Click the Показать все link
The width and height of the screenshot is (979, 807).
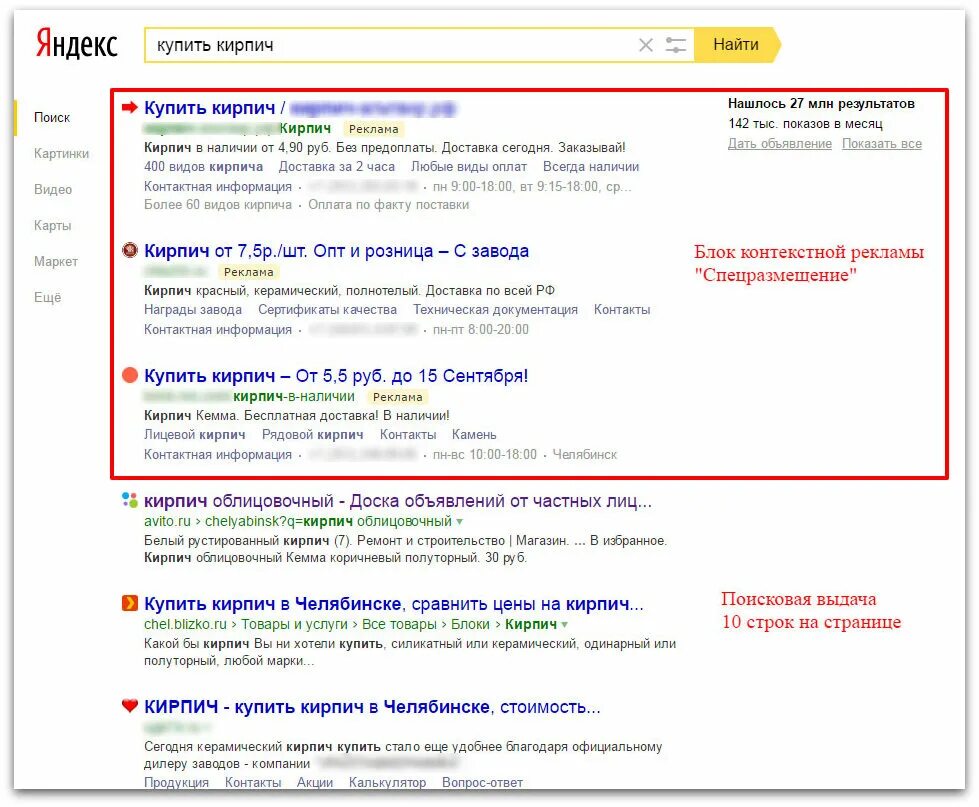[x=882, y=144]
